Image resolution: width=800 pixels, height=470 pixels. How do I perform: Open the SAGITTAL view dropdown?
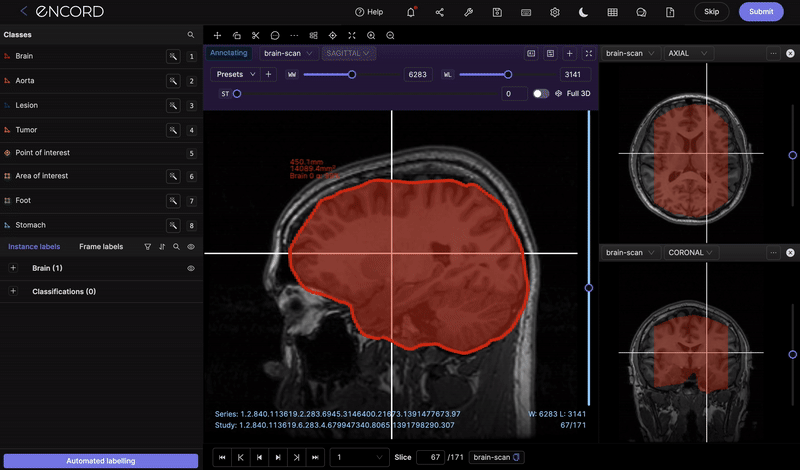[348, 54]
